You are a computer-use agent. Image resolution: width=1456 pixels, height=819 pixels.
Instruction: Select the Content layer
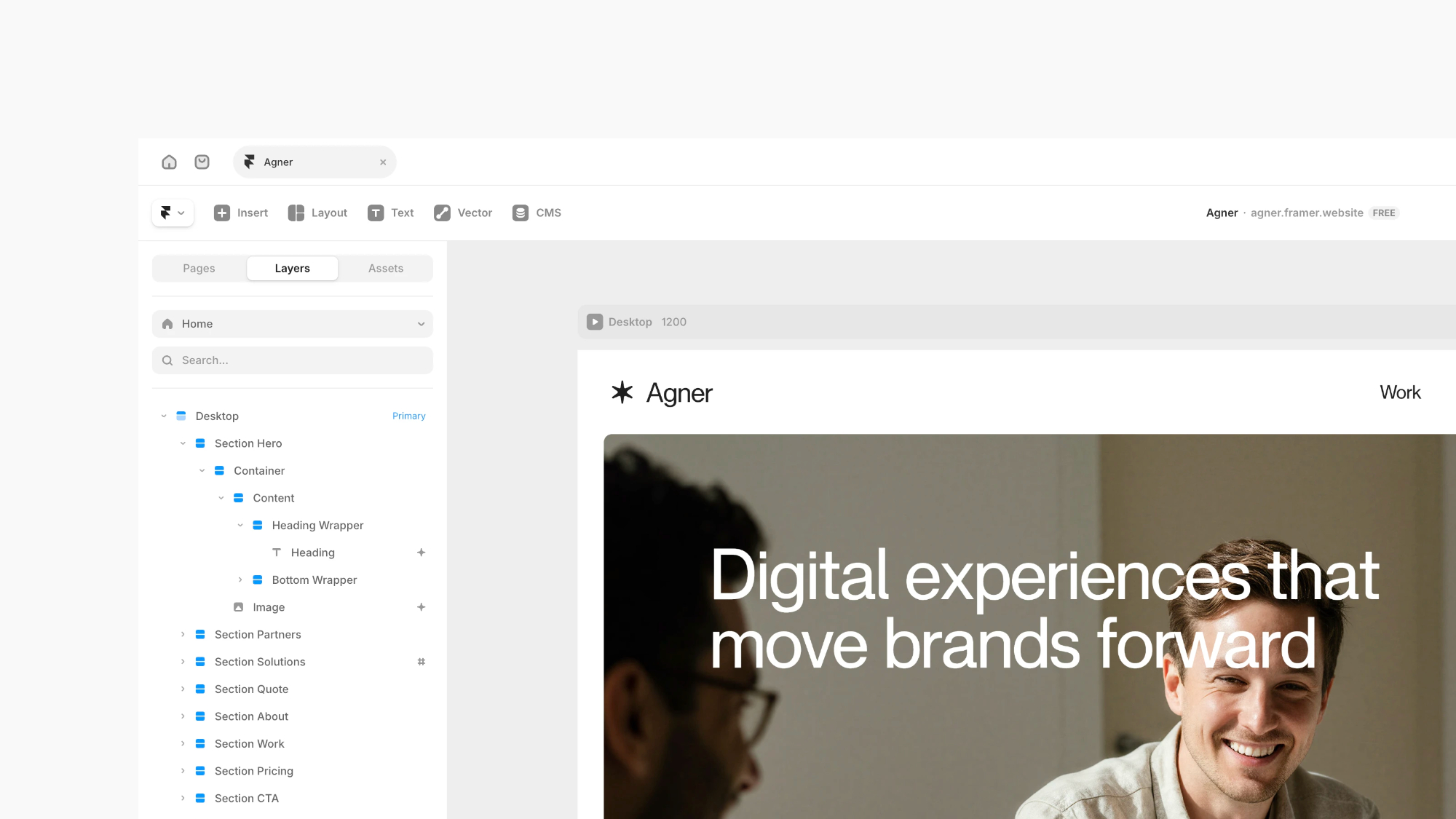293,498
